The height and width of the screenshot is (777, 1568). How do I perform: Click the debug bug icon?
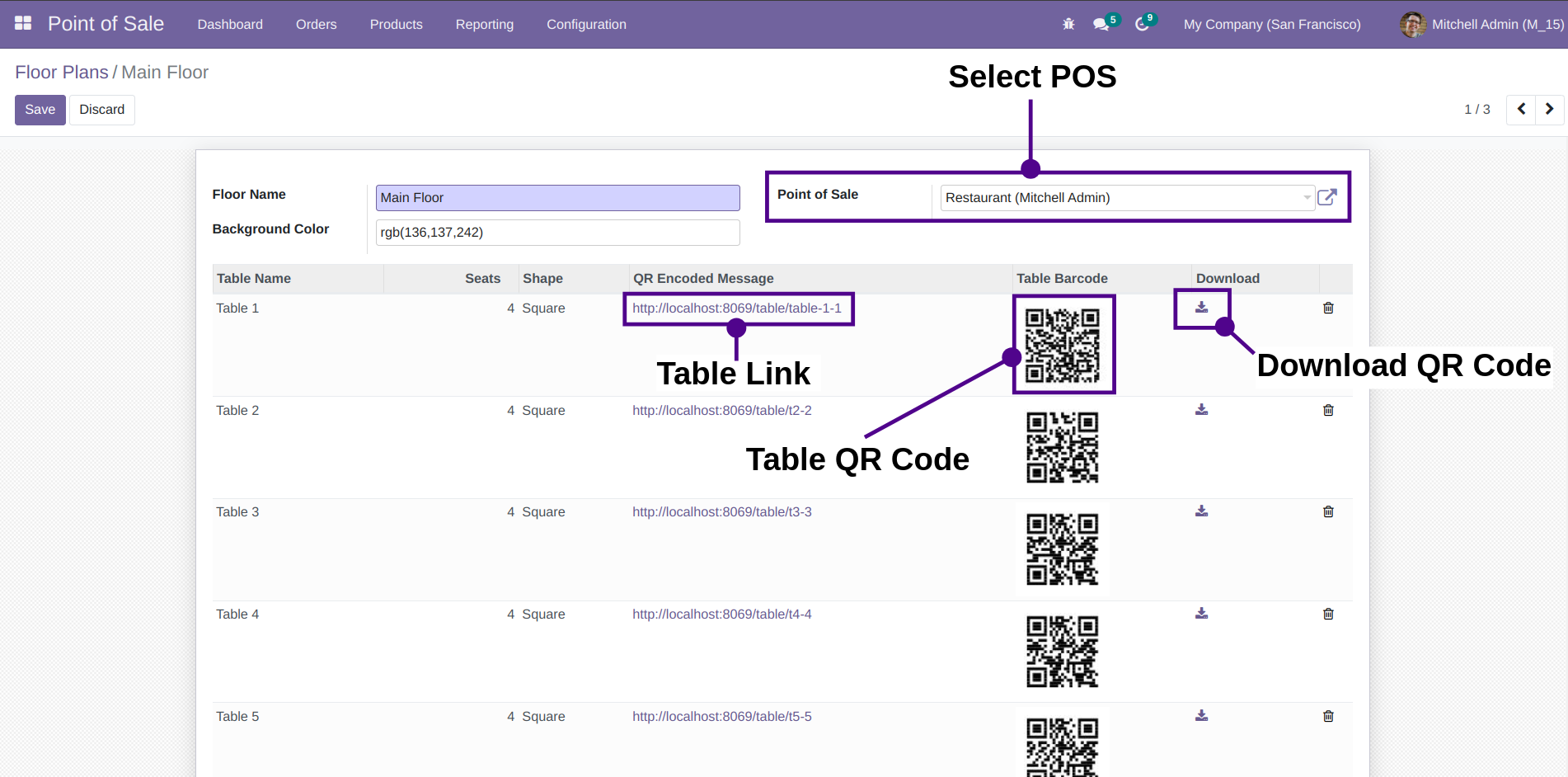click(1068, 24)
